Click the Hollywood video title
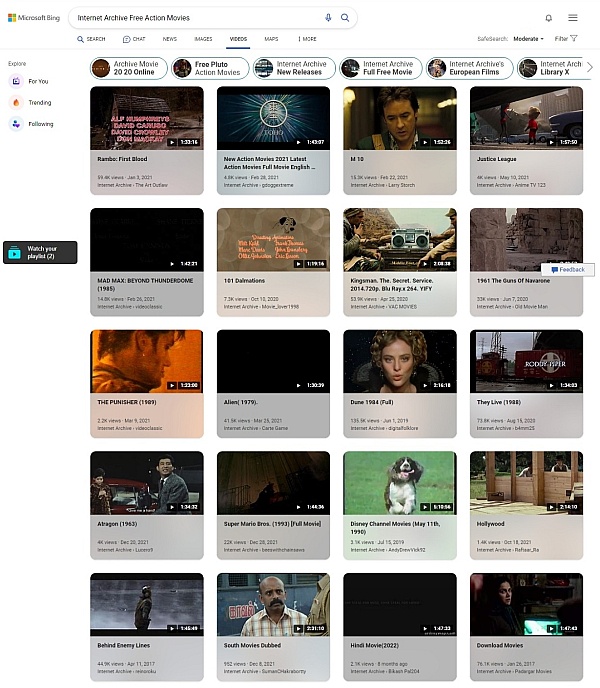This screenshot has width=600, height=688. [490, 523]
